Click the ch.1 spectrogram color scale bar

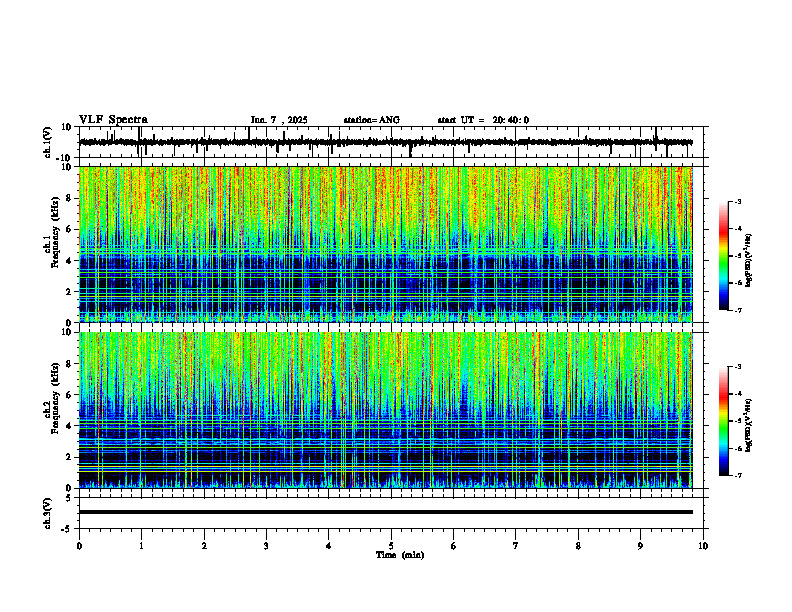pos(724,256)
